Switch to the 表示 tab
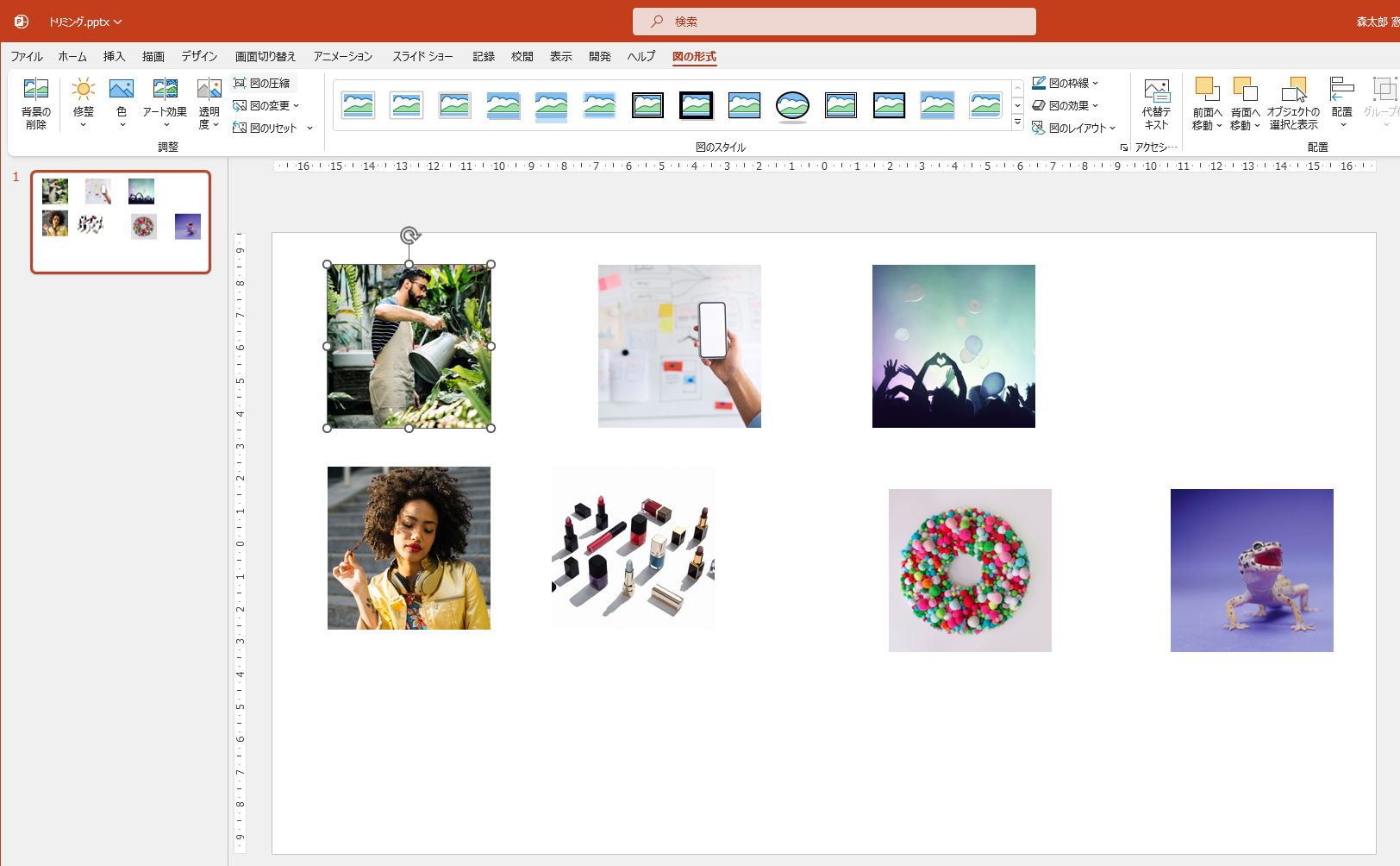Viewport: 1400px width, 866px height. click(561, 56)
